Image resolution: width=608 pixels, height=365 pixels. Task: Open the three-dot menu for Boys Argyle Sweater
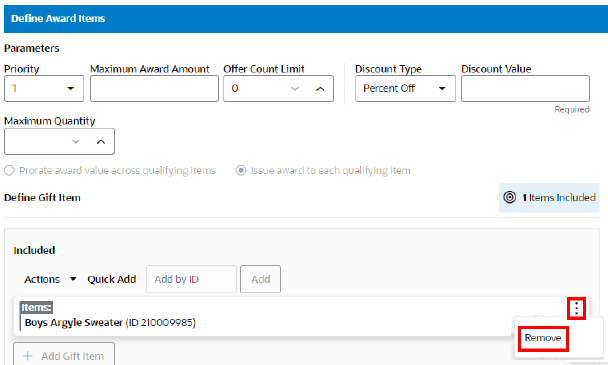click(x=576, y=308)
